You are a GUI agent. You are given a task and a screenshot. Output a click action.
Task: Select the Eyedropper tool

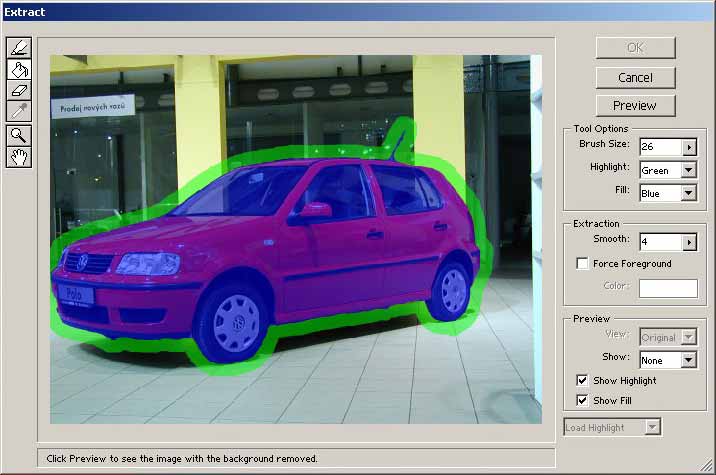click(19, 111)
